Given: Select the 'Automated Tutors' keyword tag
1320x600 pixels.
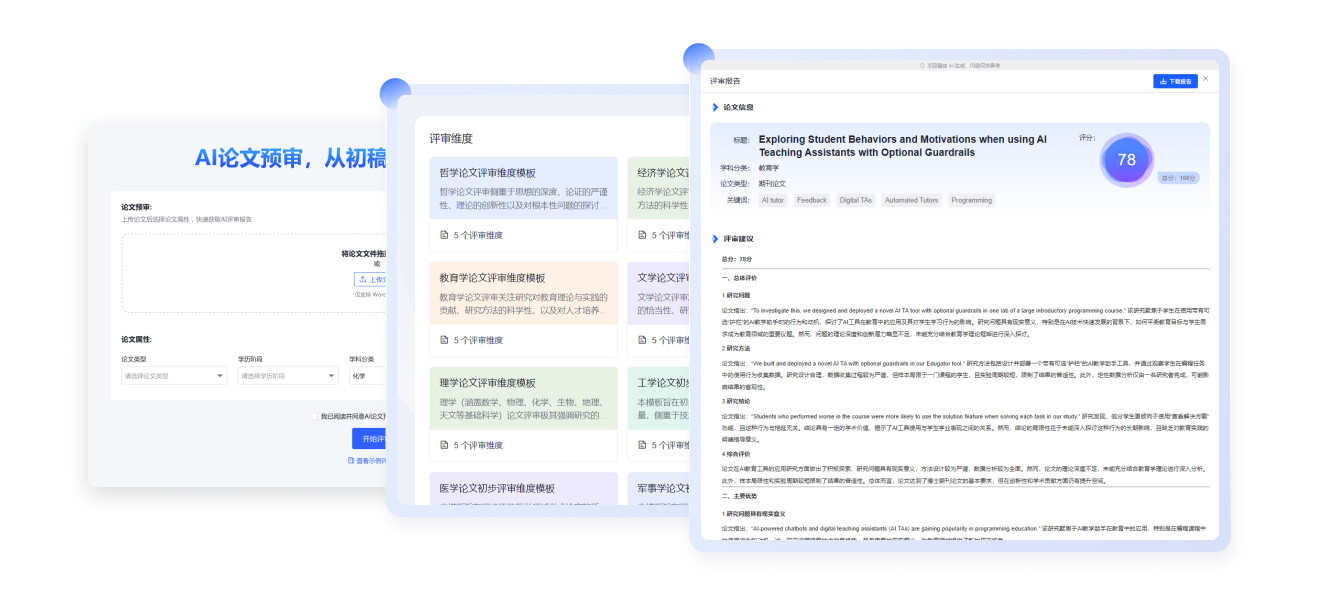Looking at the screenshot, I should [911, 200].
